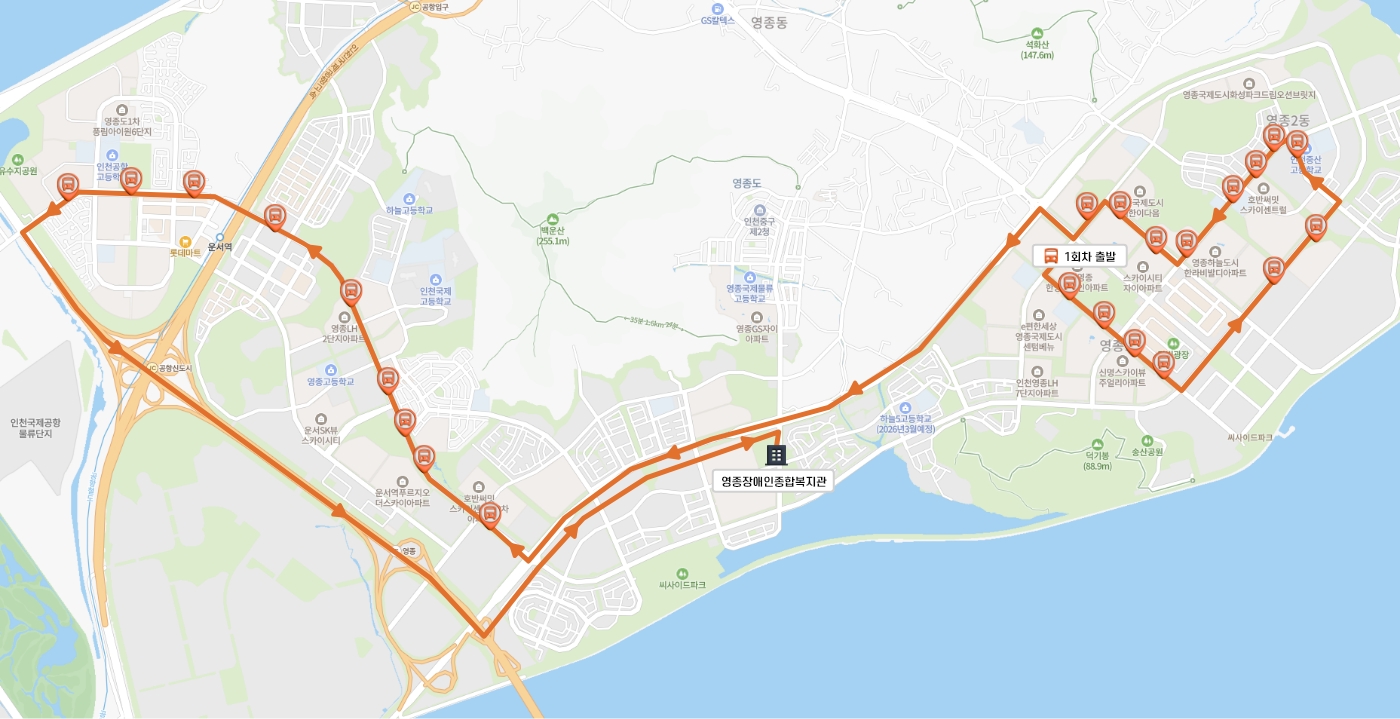1400x719 pixels.
Task: Click the 영종장애인종합복지관 building icon
Action: (x=776, y=455)
